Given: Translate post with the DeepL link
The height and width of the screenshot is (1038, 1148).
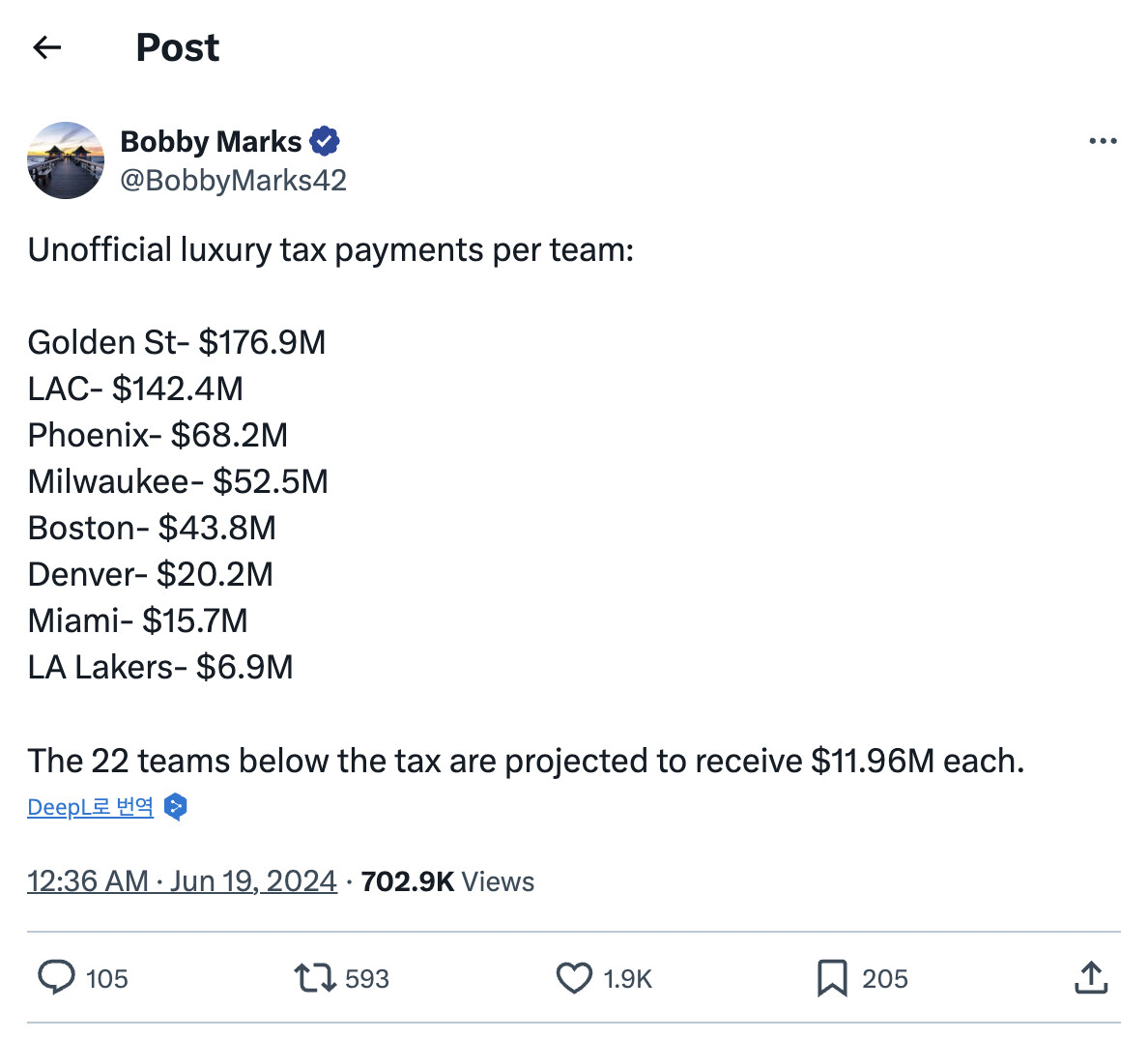Looking at the screenshot, I should pyautogui.click(x=90, y=807).
